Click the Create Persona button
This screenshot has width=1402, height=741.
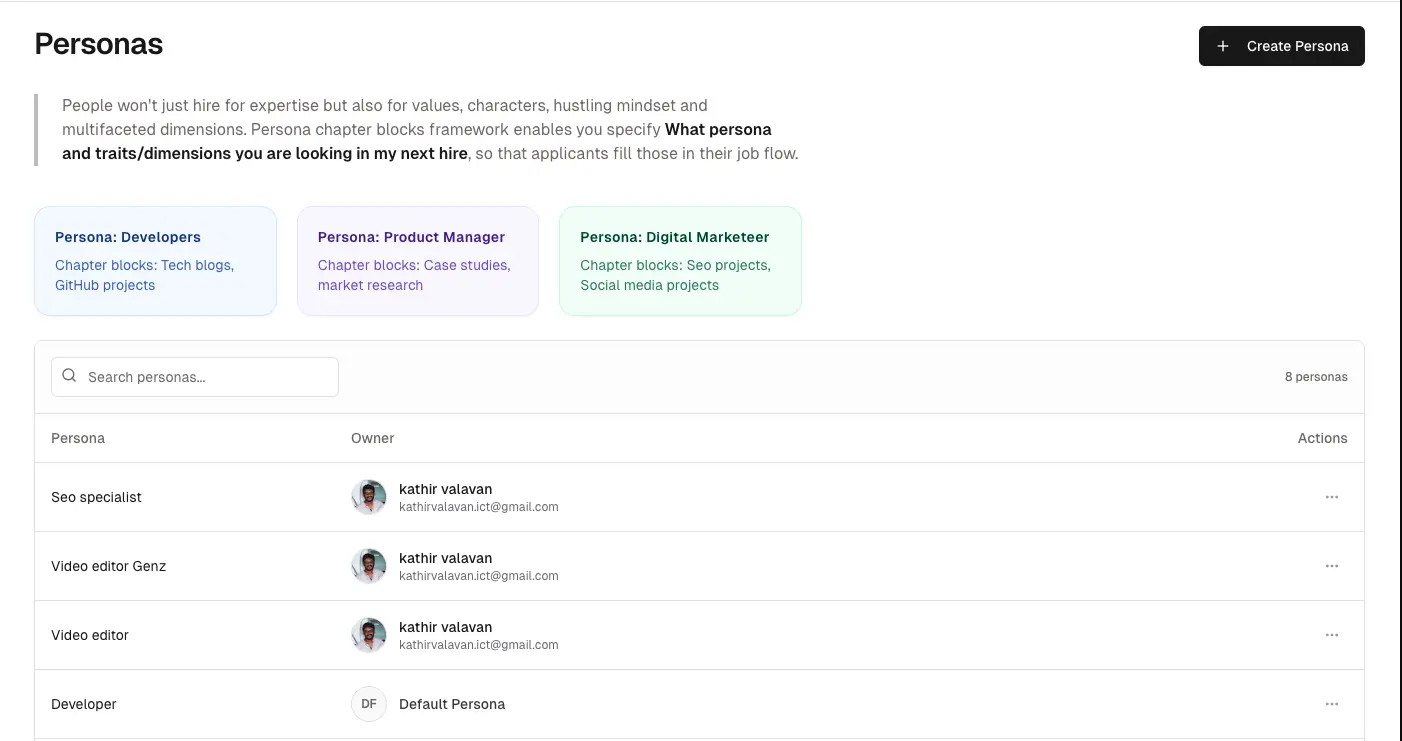1281,46
